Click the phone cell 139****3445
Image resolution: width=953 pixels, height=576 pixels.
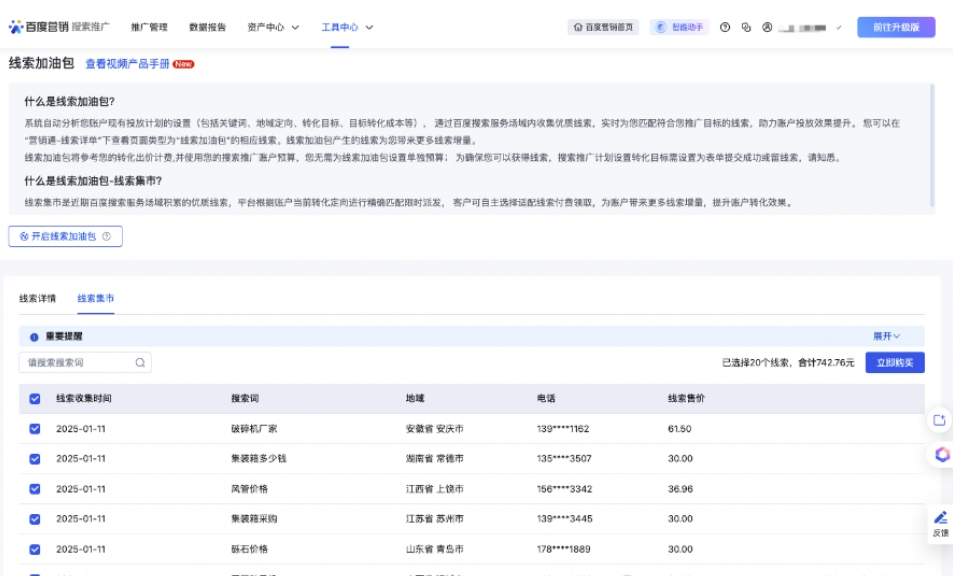point(564,519)
